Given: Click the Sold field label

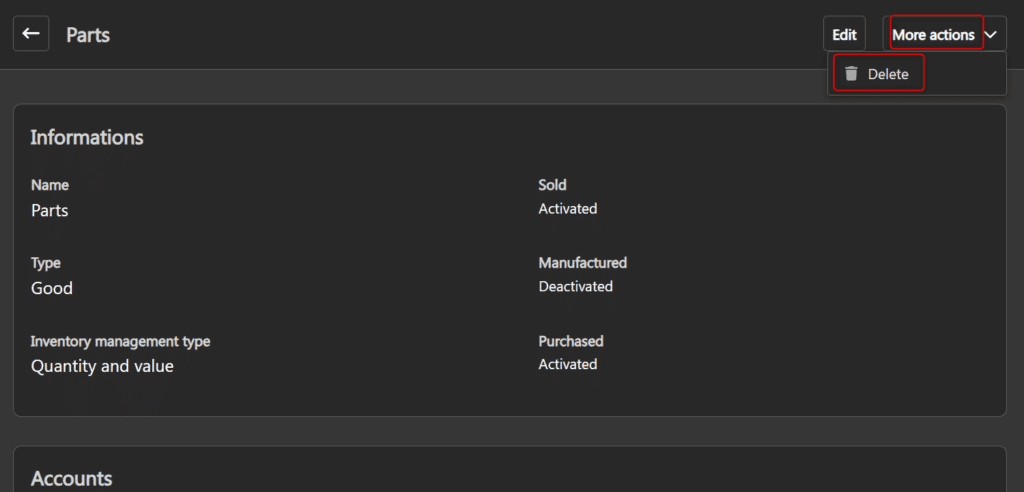Looking at the screenshot, I should coord(552,185).
